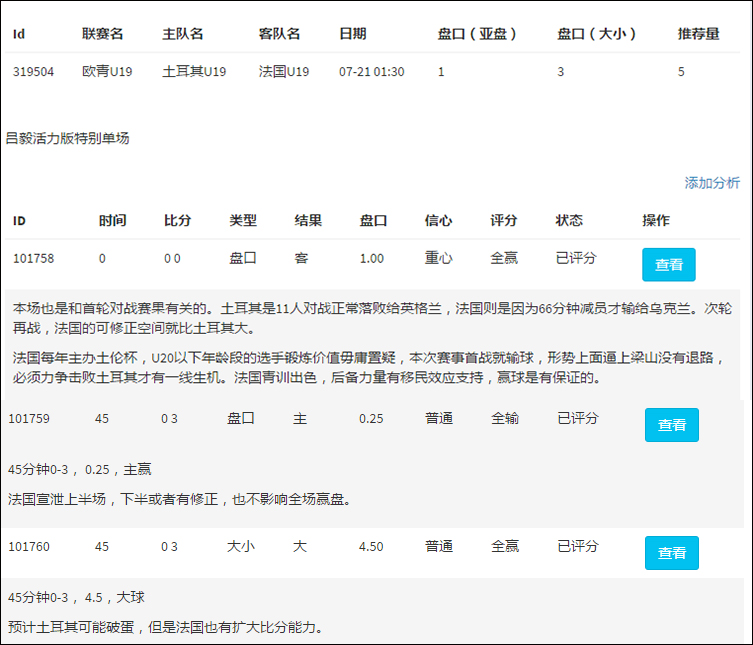Viewport: 753px width, 645px height.
Task: Click confidence 重心 in row 101758
Action: 438,258
